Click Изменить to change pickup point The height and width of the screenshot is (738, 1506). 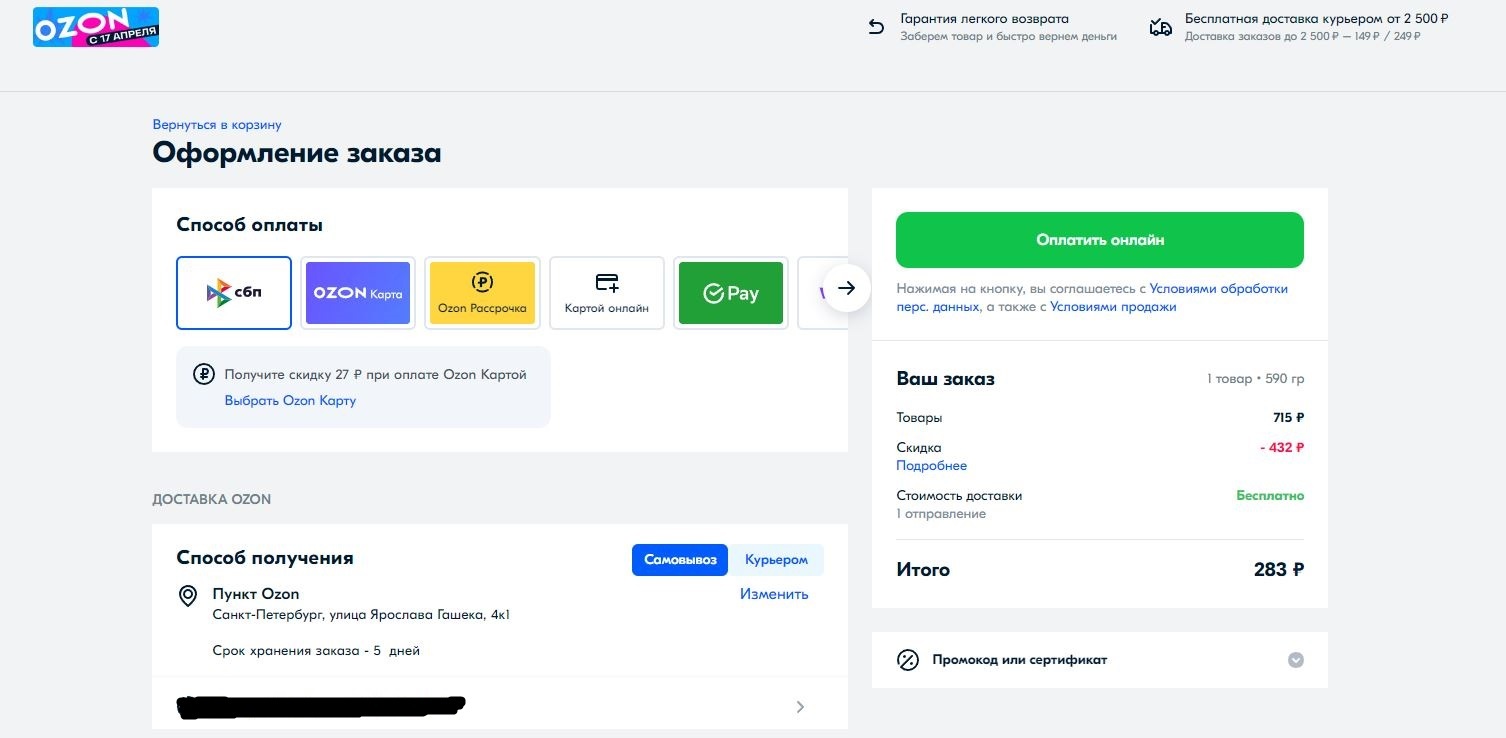(x=774, y=594)
